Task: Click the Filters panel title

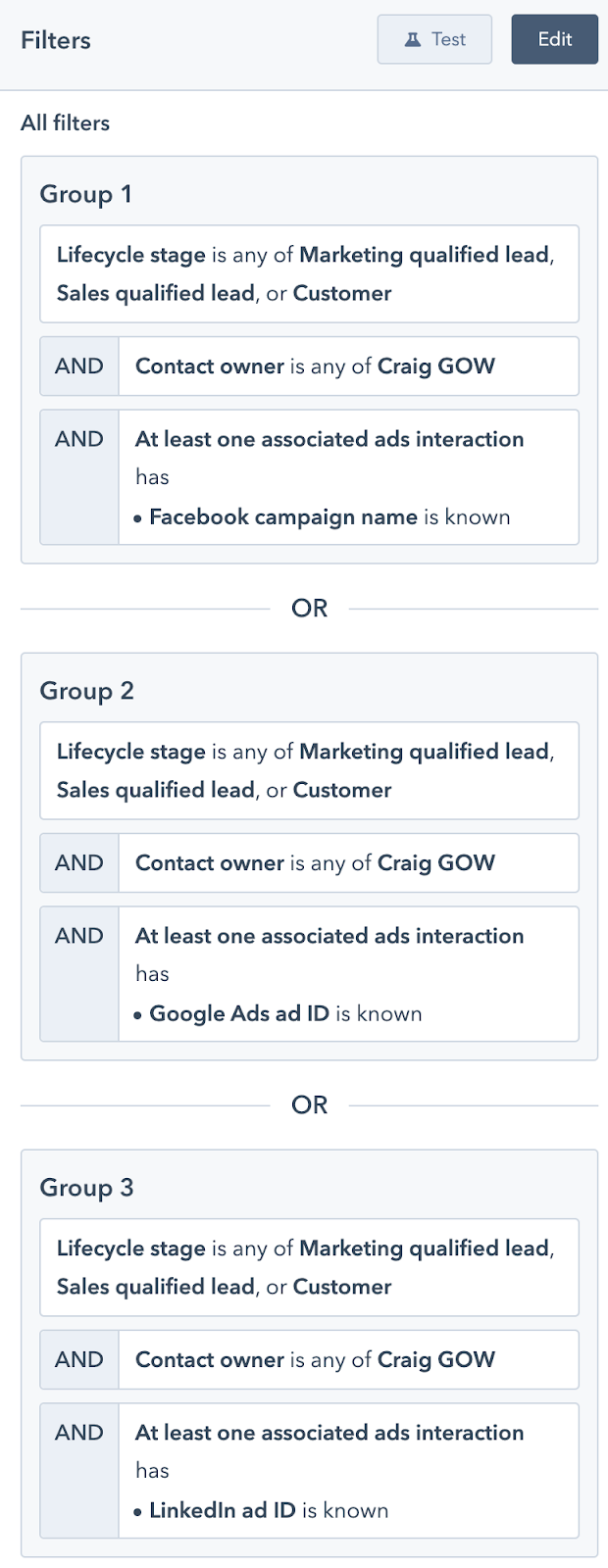Action: click(x=56, y=40)
